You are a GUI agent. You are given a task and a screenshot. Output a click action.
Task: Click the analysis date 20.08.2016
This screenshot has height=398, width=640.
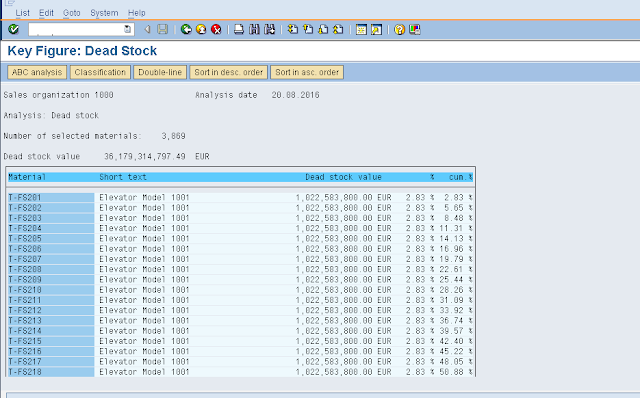[x=296, y=95]
